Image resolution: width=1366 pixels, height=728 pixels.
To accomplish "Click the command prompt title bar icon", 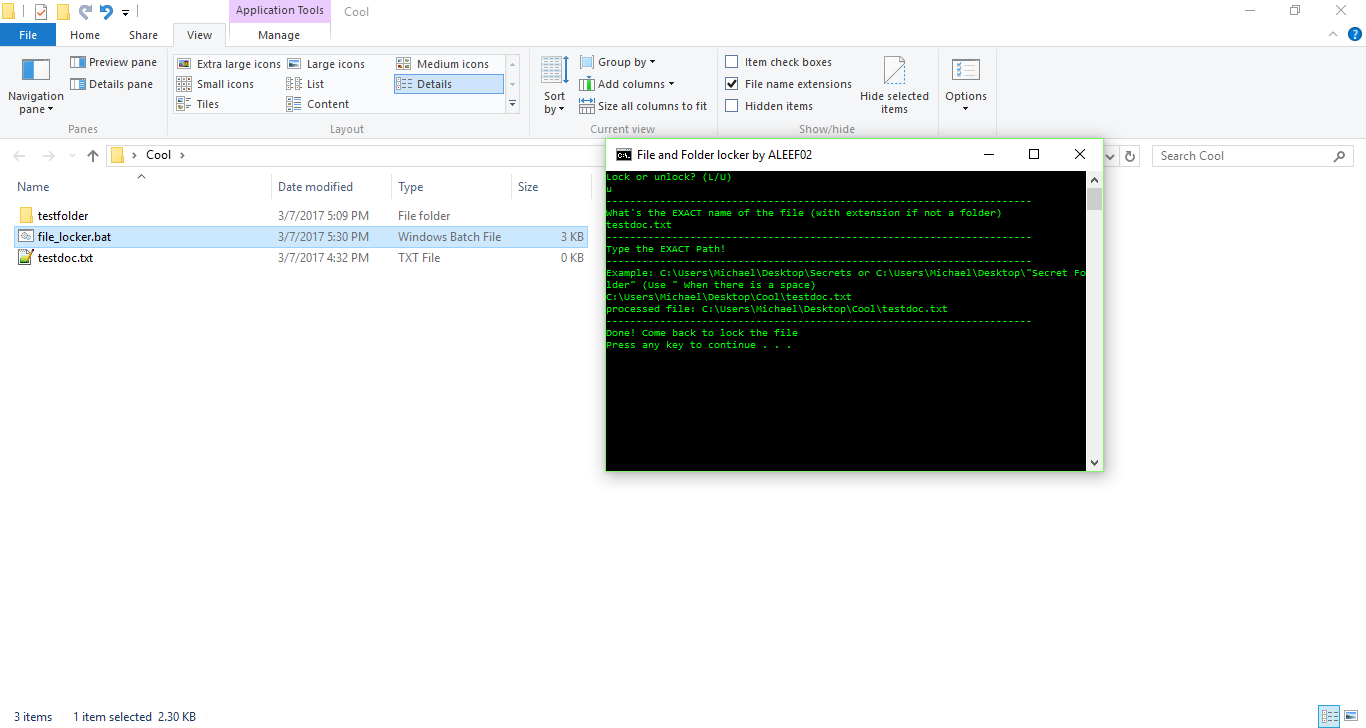I will coord(623,155).
